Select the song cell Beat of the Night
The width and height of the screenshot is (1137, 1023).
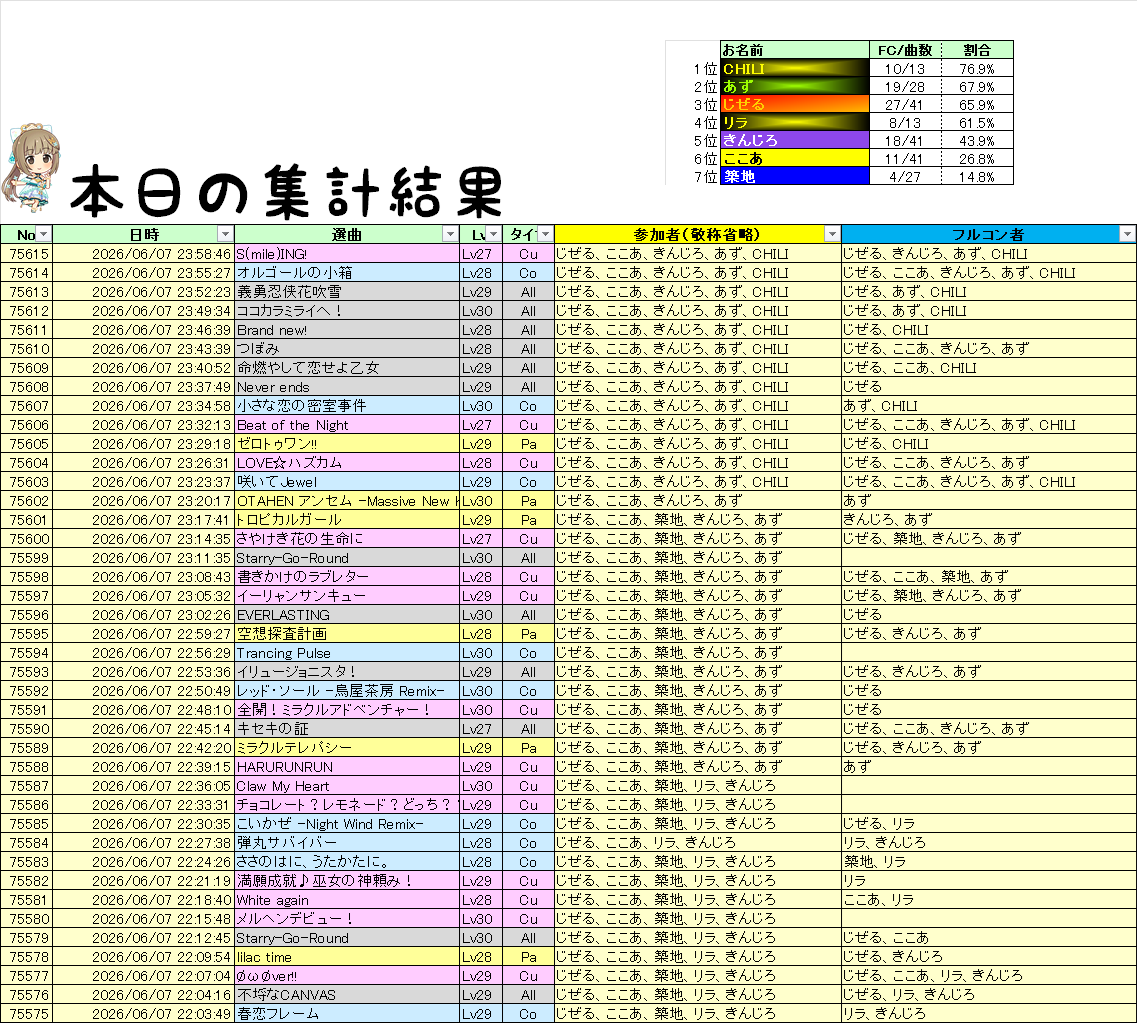point(347,425)
